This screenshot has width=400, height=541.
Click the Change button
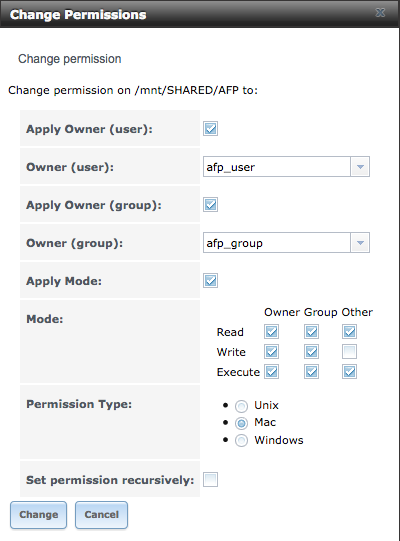coord(38,515)
